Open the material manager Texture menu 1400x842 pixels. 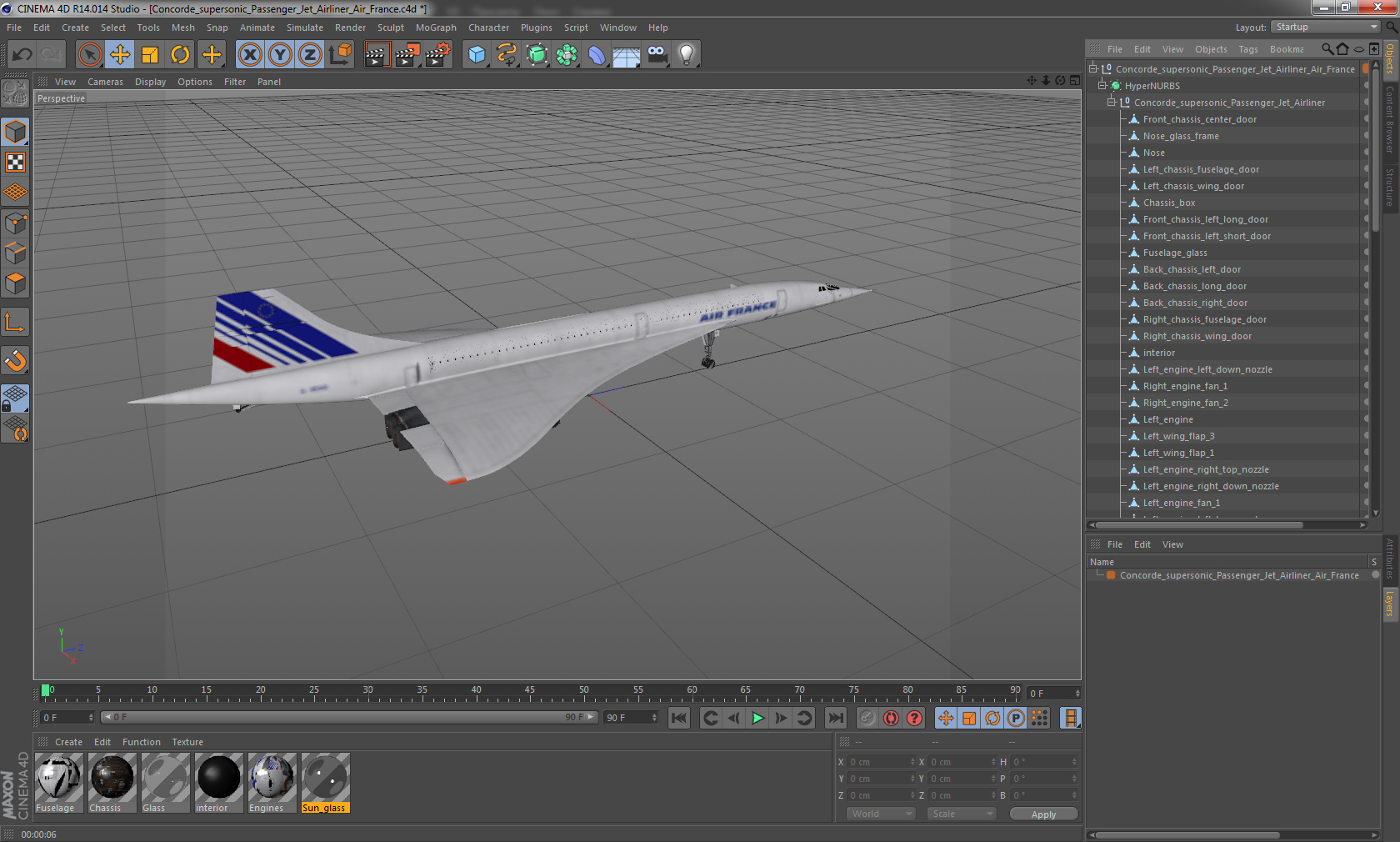(187, 742)
